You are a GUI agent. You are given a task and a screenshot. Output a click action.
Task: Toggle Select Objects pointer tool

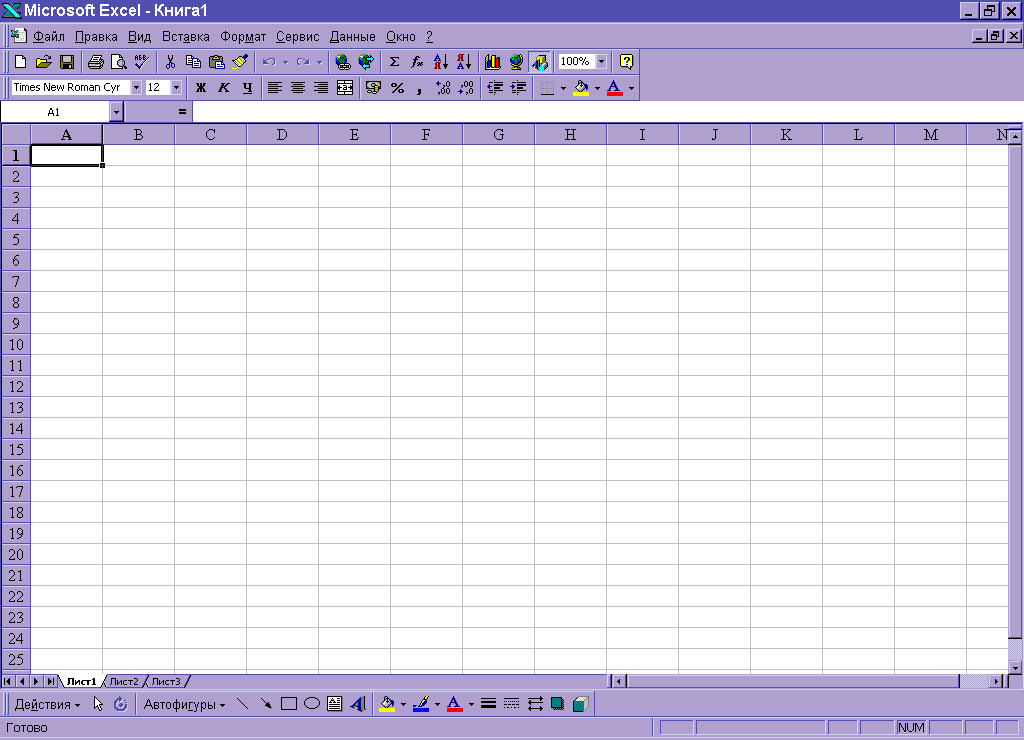pyautogui.click(x=98, y=704)
